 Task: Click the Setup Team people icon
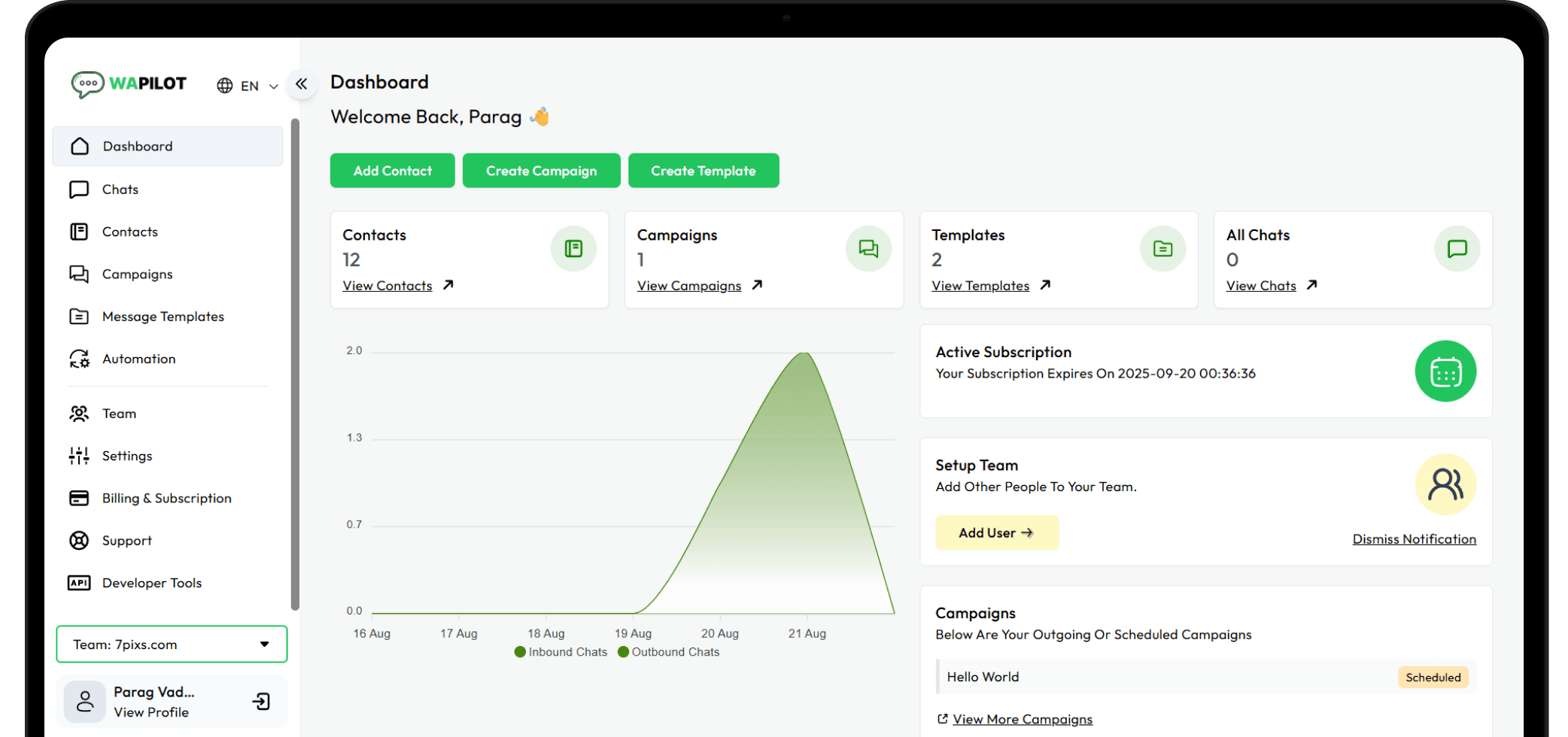click(x=1445, y=484)
